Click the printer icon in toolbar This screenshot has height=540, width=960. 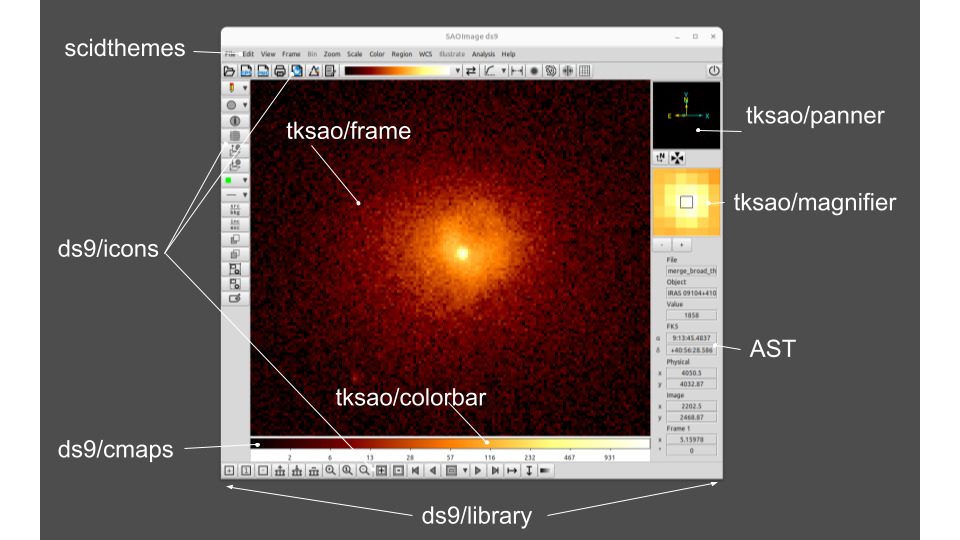280,71
